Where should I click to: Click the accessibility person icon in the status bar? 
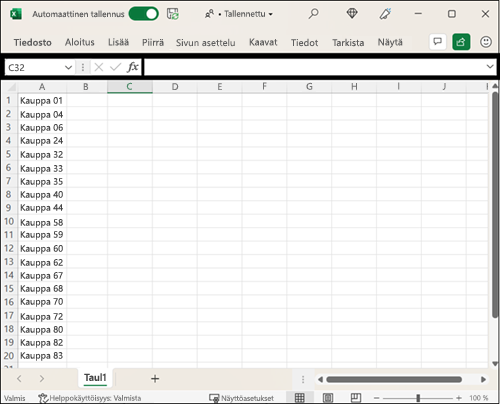point(43,398)
